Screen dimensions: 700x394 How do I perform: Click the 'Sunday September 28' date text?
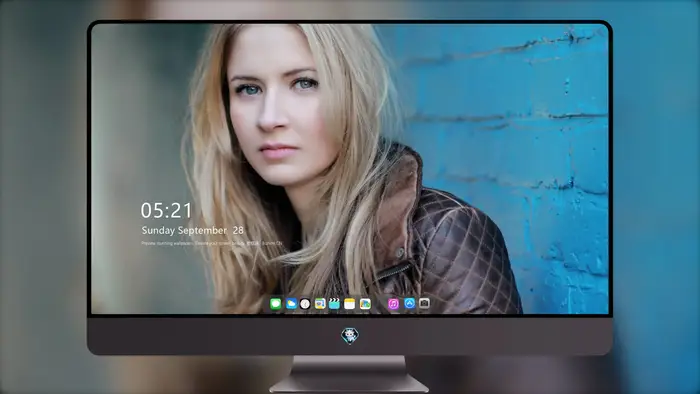point(192,230)
